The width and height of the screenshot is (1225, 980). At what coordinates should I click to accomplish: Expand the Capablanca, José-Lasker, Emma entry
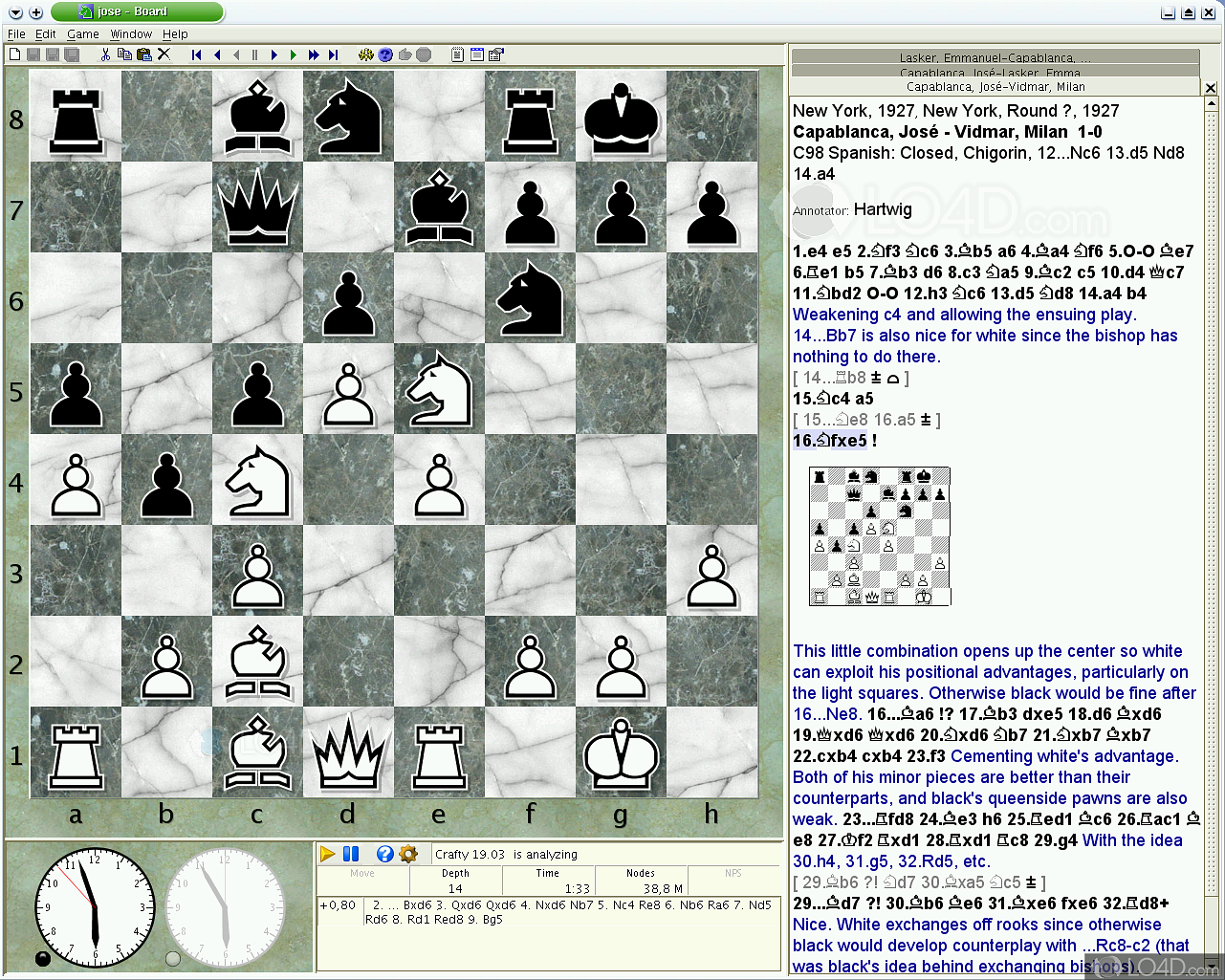(995, 73)
